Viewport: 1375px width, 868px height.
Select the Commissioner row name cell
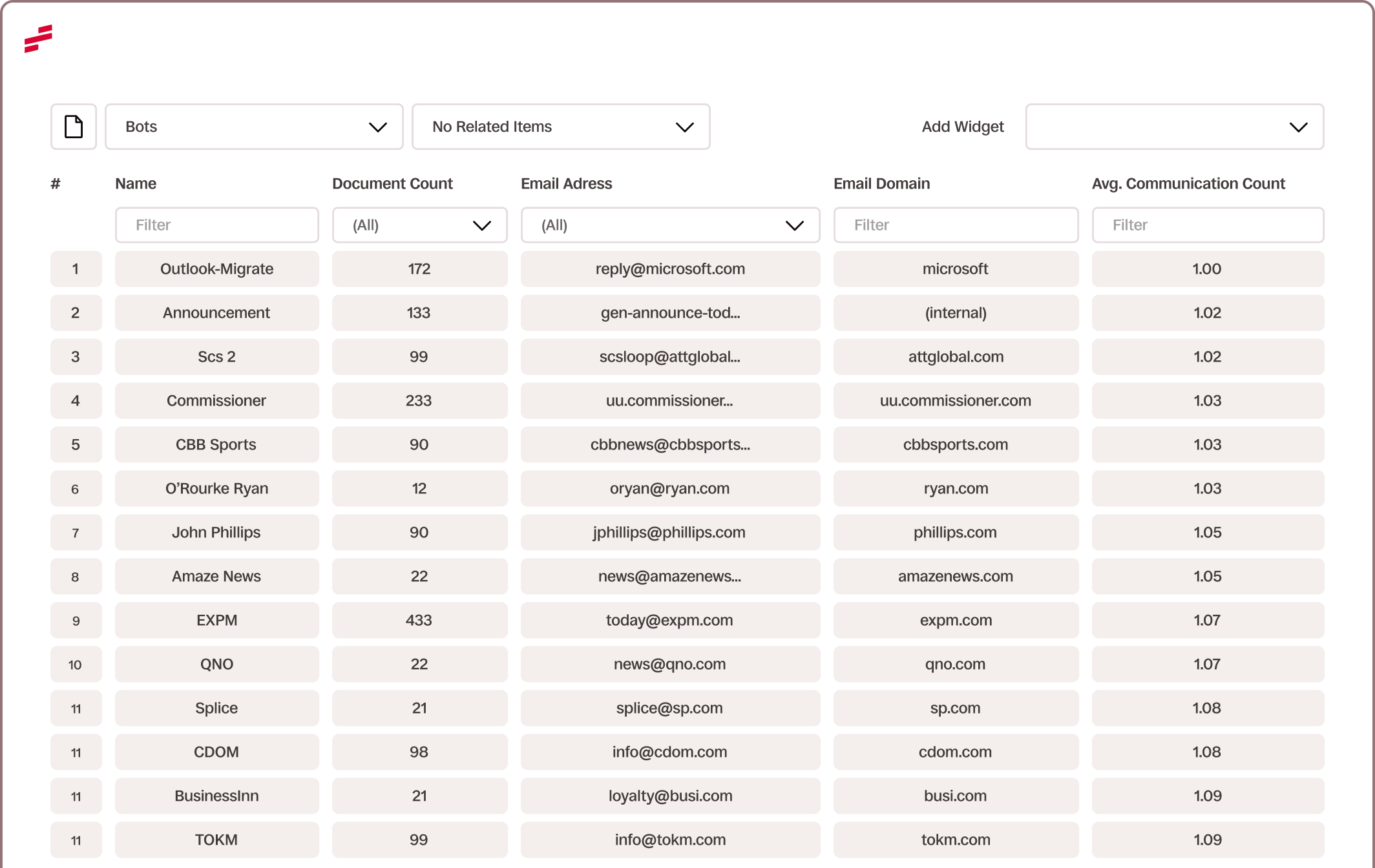point(216,400)
